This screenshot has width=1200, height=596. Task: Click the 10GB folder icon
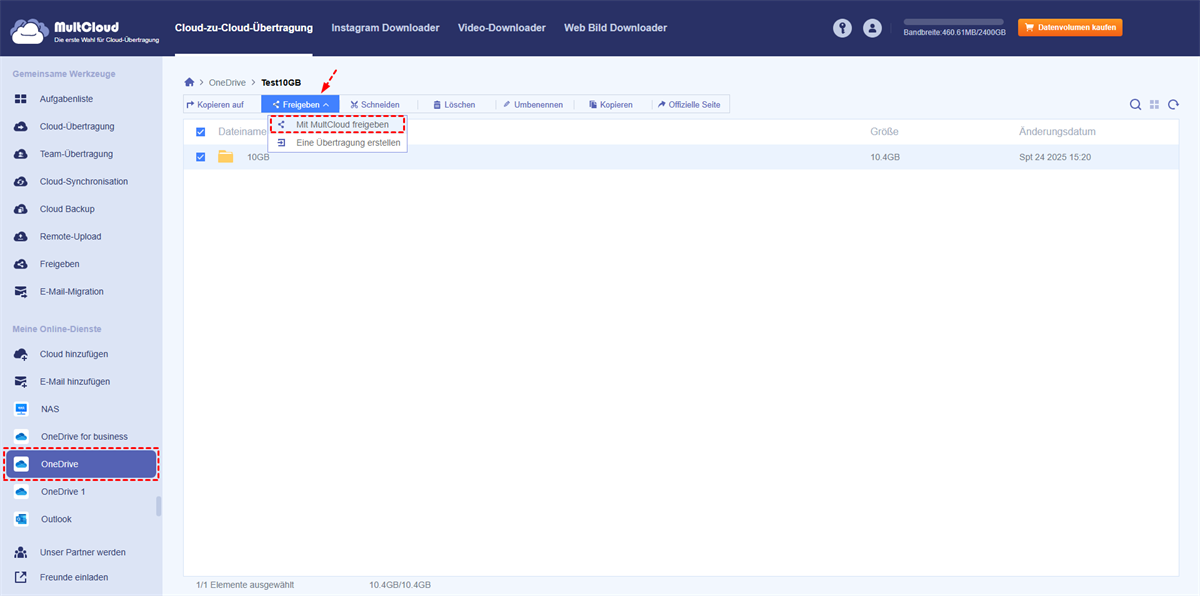pos(225,157)
